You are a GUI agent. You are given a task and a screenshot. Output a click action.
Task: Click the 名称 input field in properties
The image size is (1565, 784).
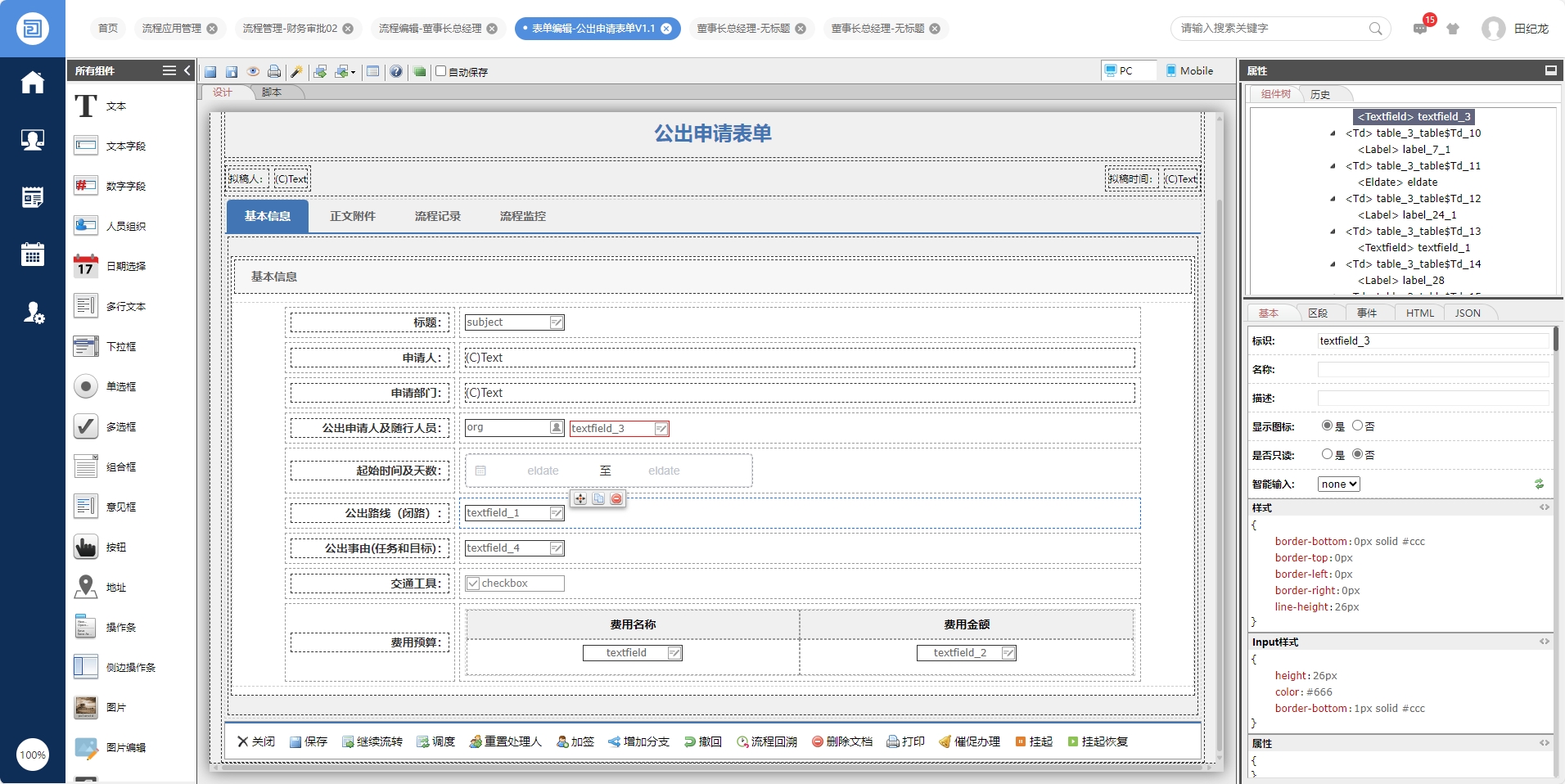[x=1432, y=370]
